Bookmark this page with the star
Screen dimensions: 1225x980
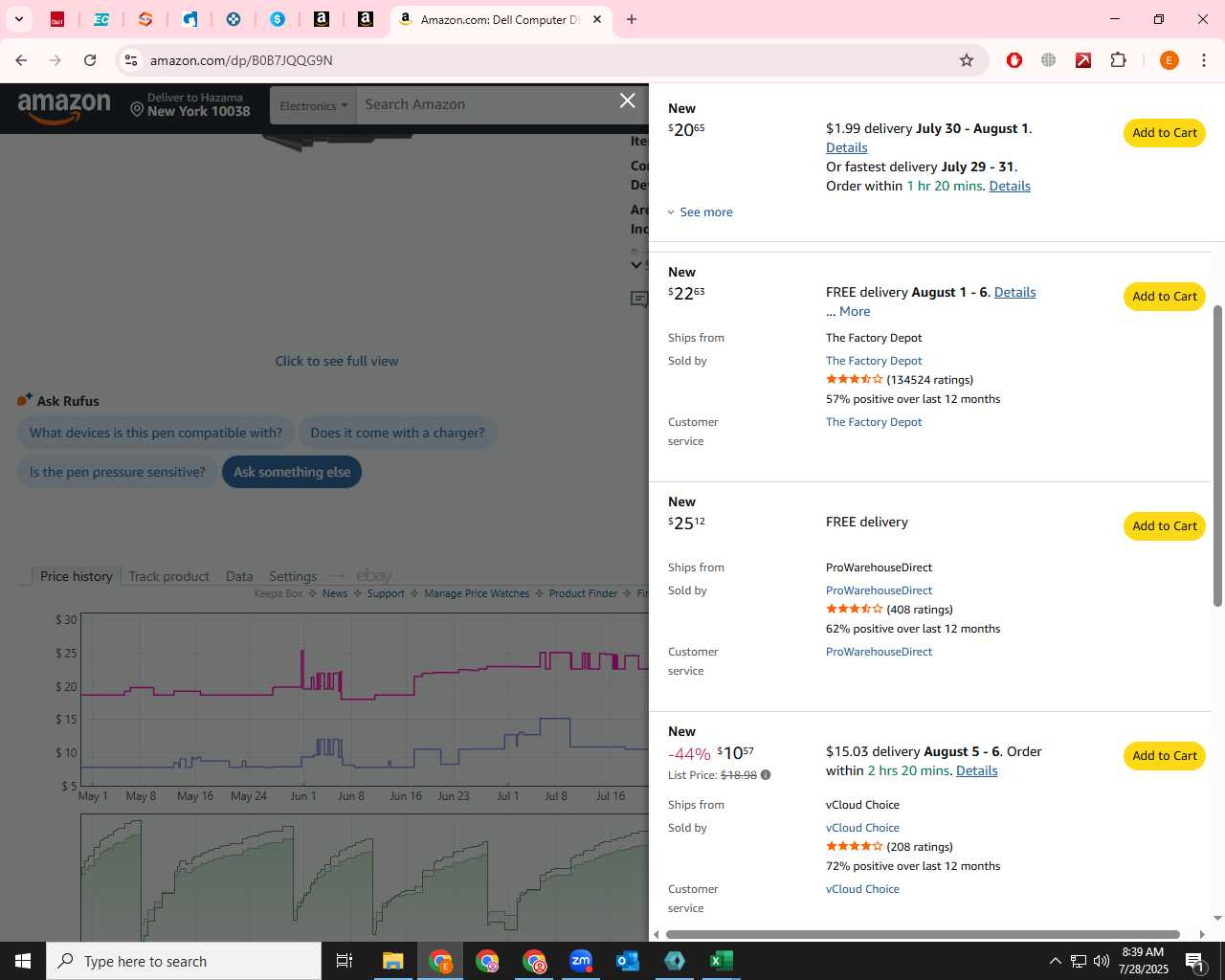(x=967, y=60)
